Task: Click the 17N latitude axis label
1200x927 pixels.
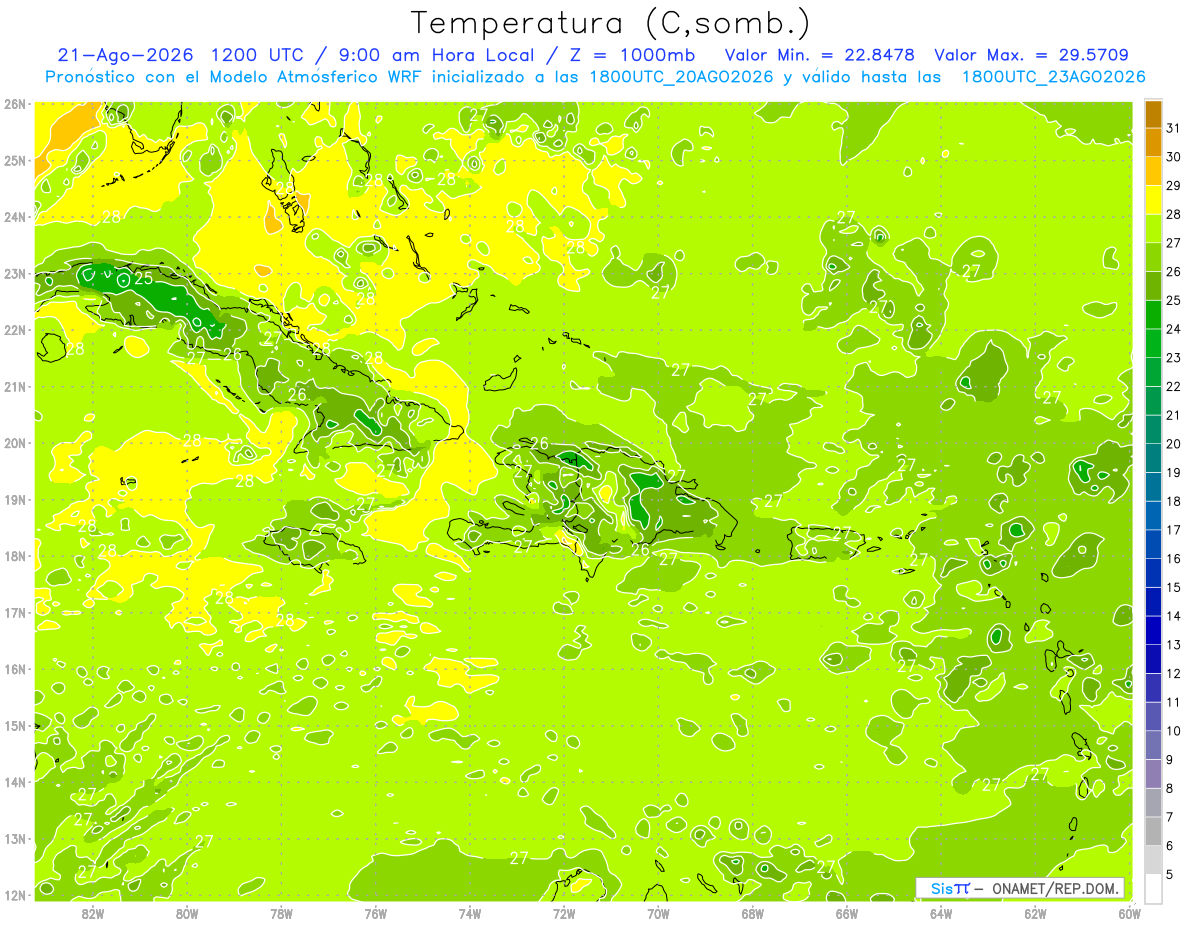Action: click(x=16, y=613)
